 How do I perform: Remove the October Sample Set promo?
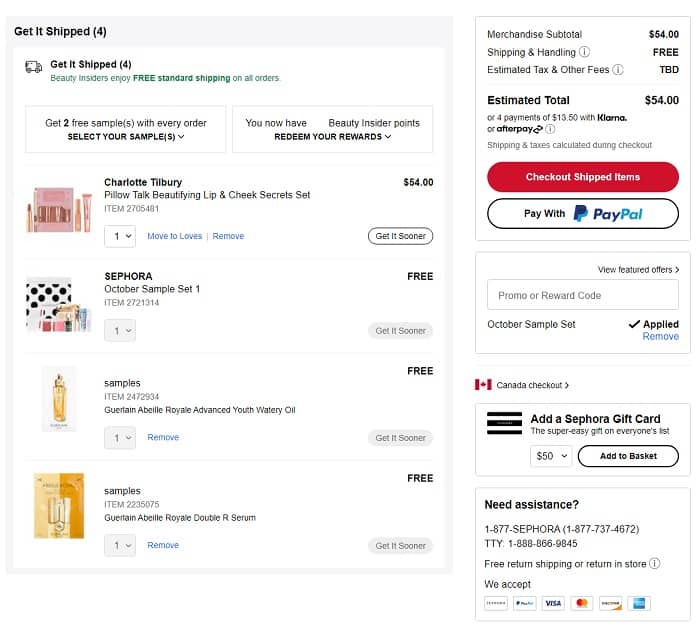pos(660,337)
